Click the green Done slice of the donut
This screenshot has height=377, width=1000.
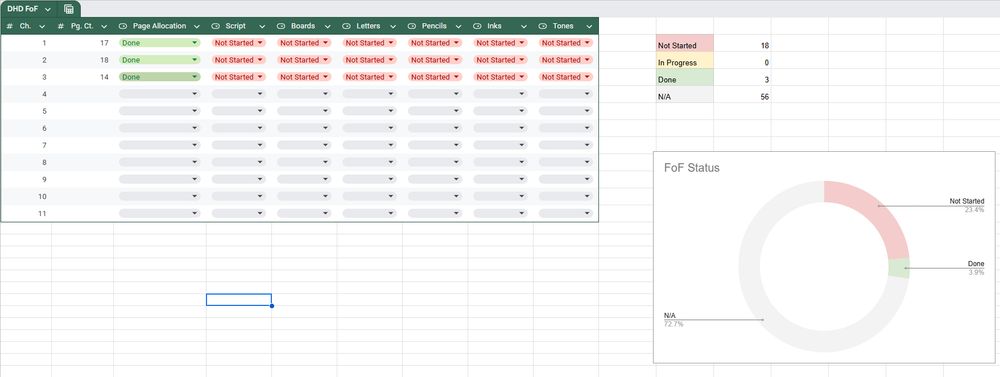(x=899, y=269)
